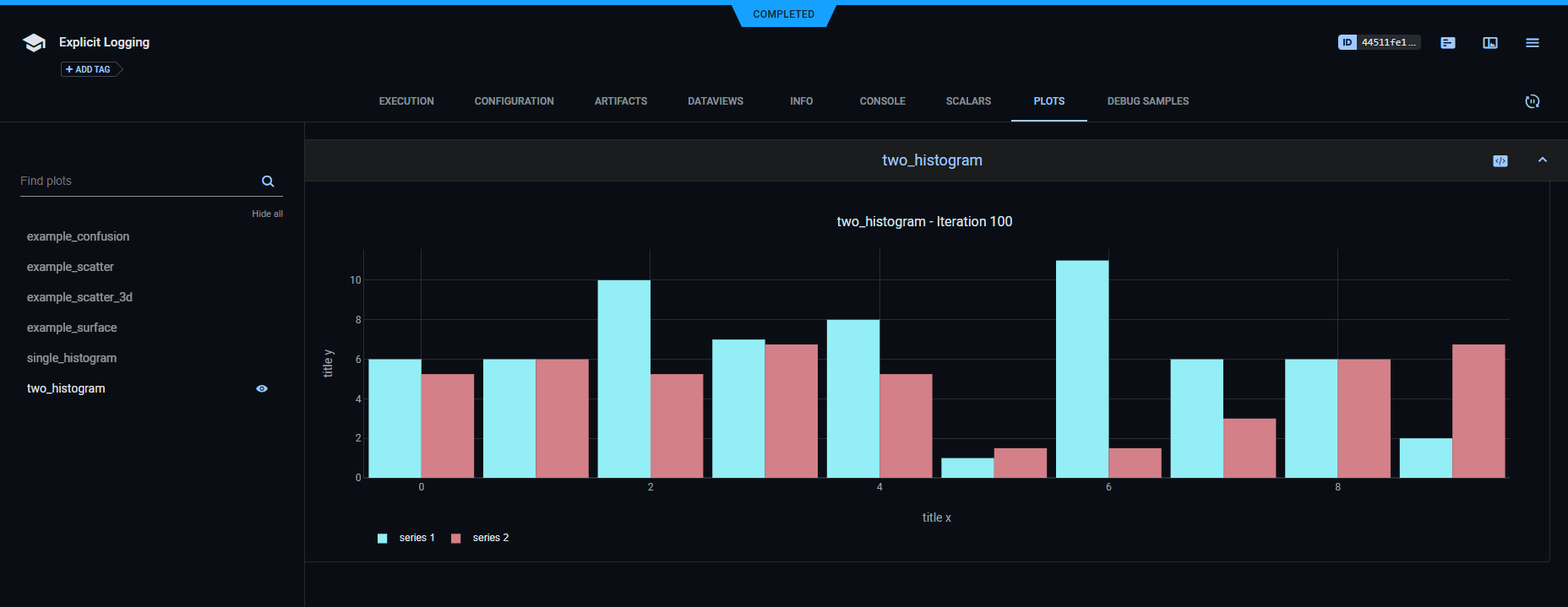Select example_scatter_3d from plot list

click(x=79, y=297)
